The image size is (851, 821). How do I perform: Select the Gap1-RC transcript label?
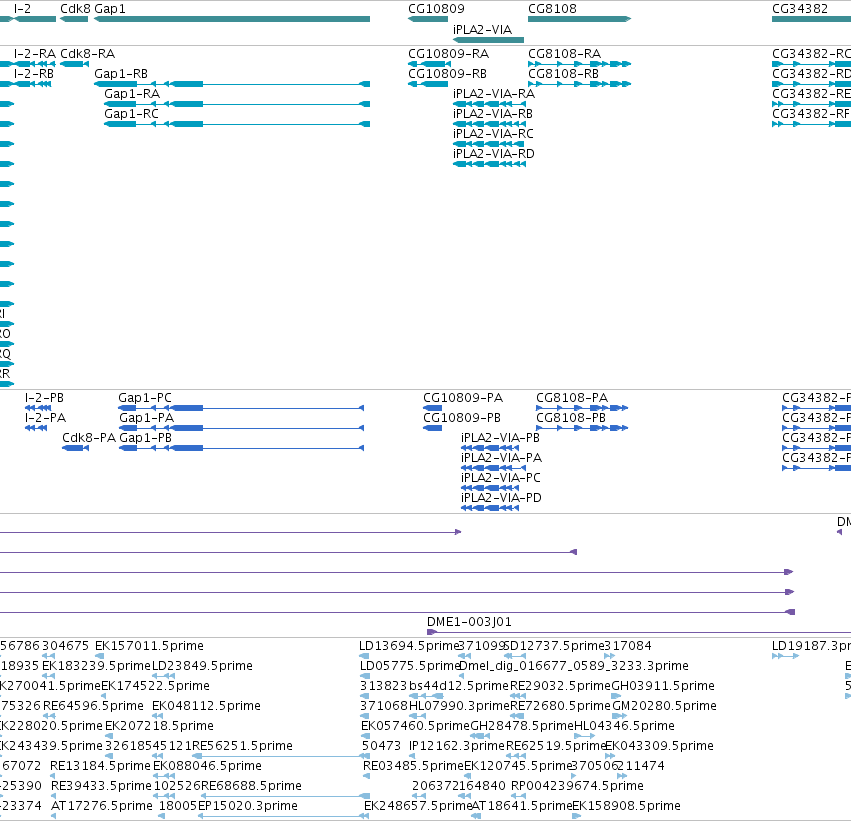(131, 114)
